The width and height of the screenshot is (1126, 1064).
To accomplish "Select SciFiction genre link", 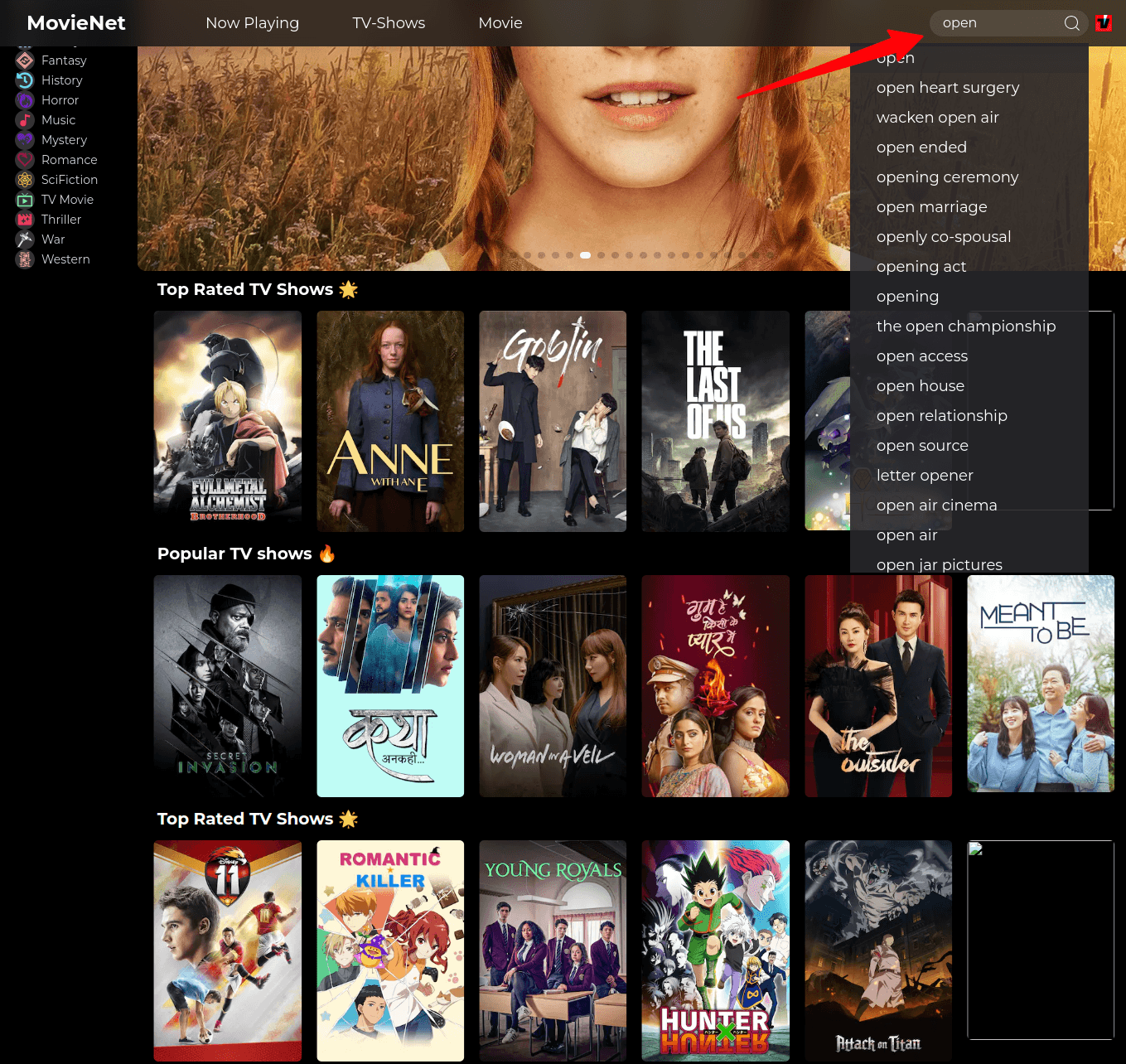I will (x=70, y=180).
